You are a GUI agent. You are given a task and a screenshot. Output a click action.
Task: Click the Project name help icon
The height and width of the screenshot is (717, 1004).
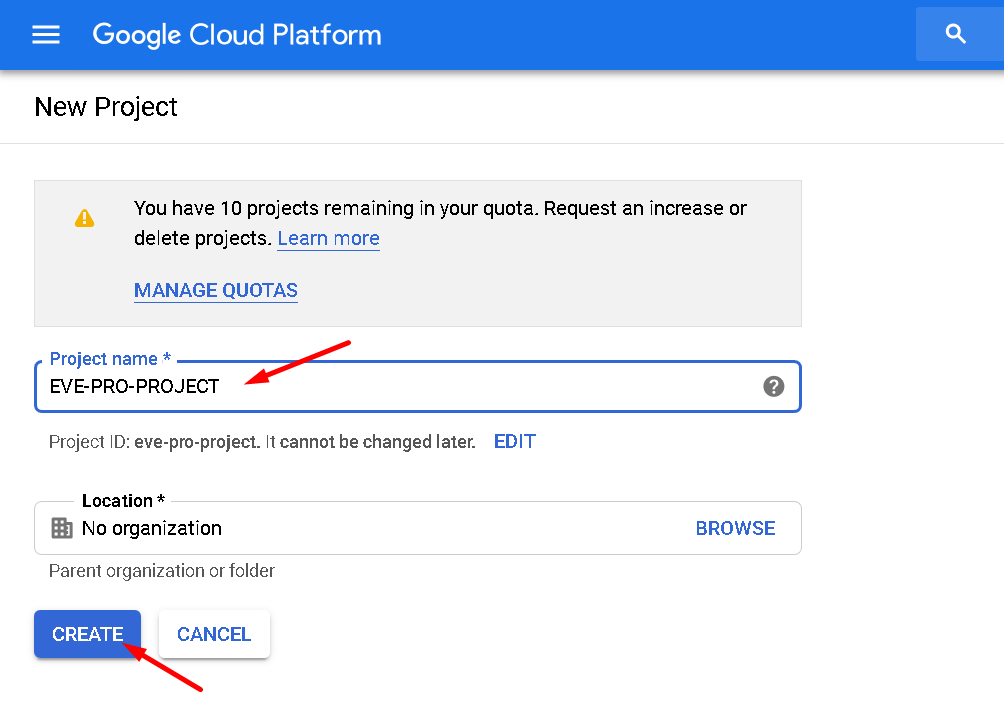[x=773, y=387]
